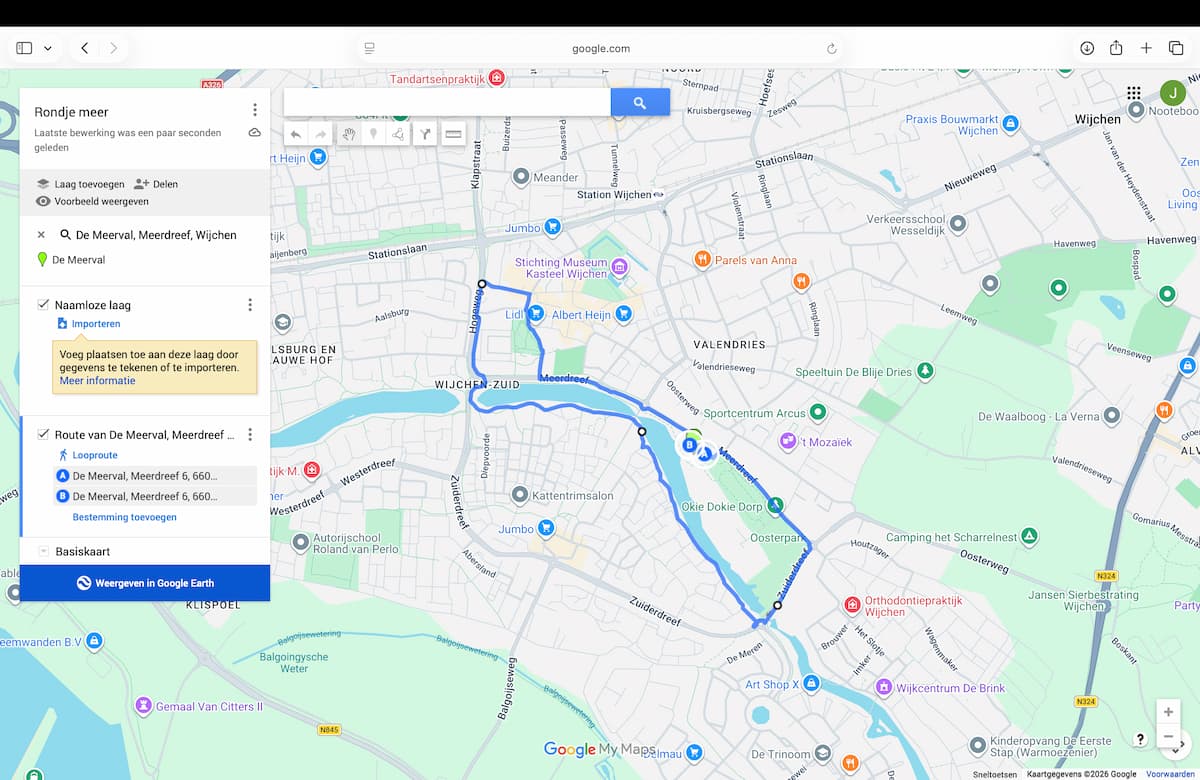Click the Camping het Scharrelnest marker
Screen dimensions: 1200x780
[x=1028, y=537]
